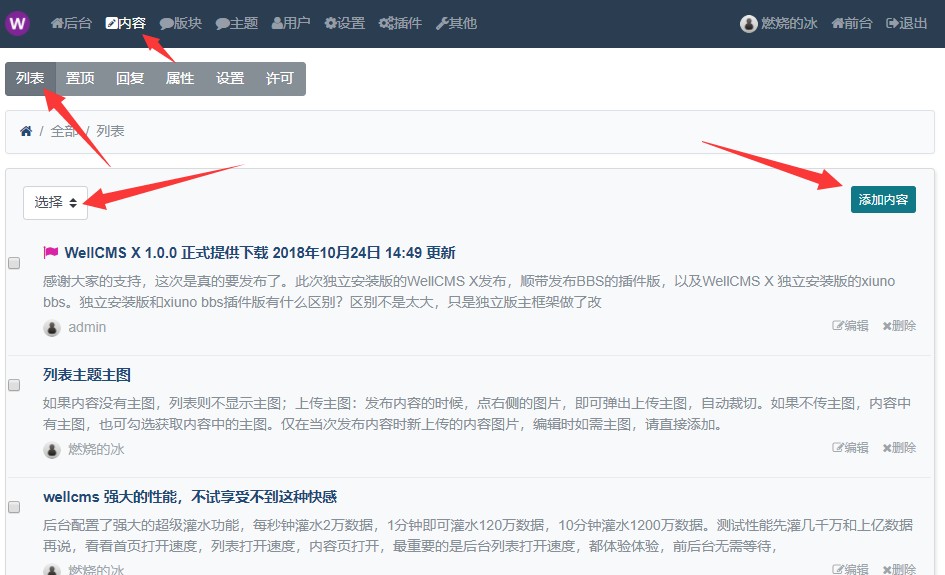
Task: Open the 后台 dashboard menu
Action: [72, 24]
